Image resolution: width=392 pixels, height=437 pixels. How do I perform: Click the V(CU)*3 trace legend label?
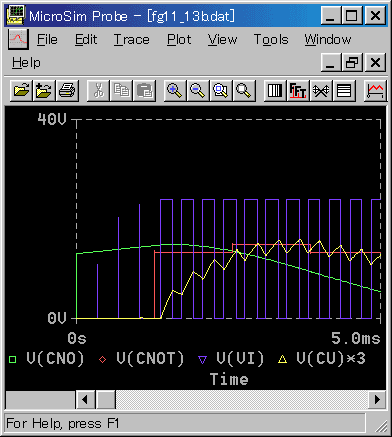[x=331, y=359]
